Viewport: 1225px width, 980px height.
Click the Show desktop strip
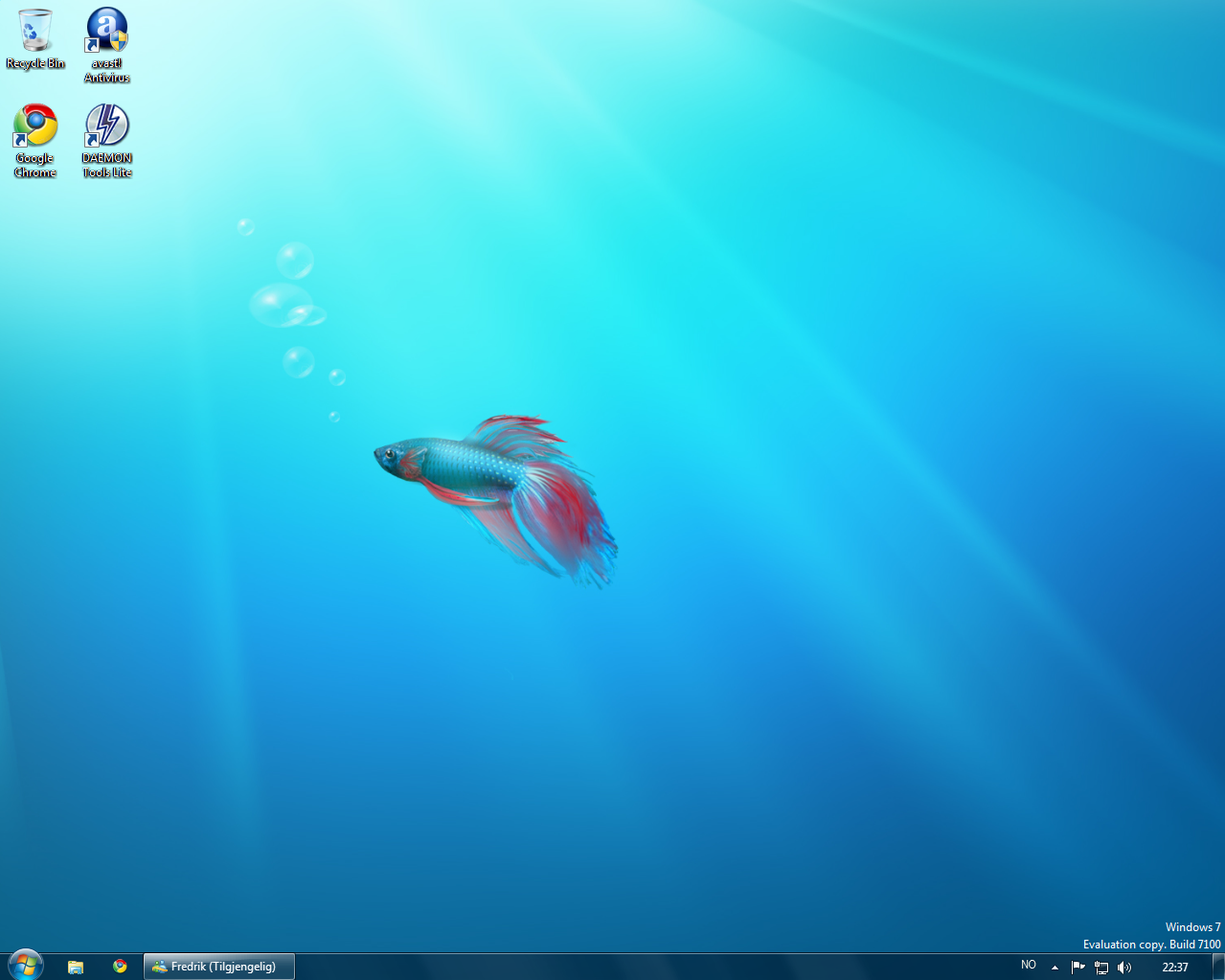point(1218,967)
